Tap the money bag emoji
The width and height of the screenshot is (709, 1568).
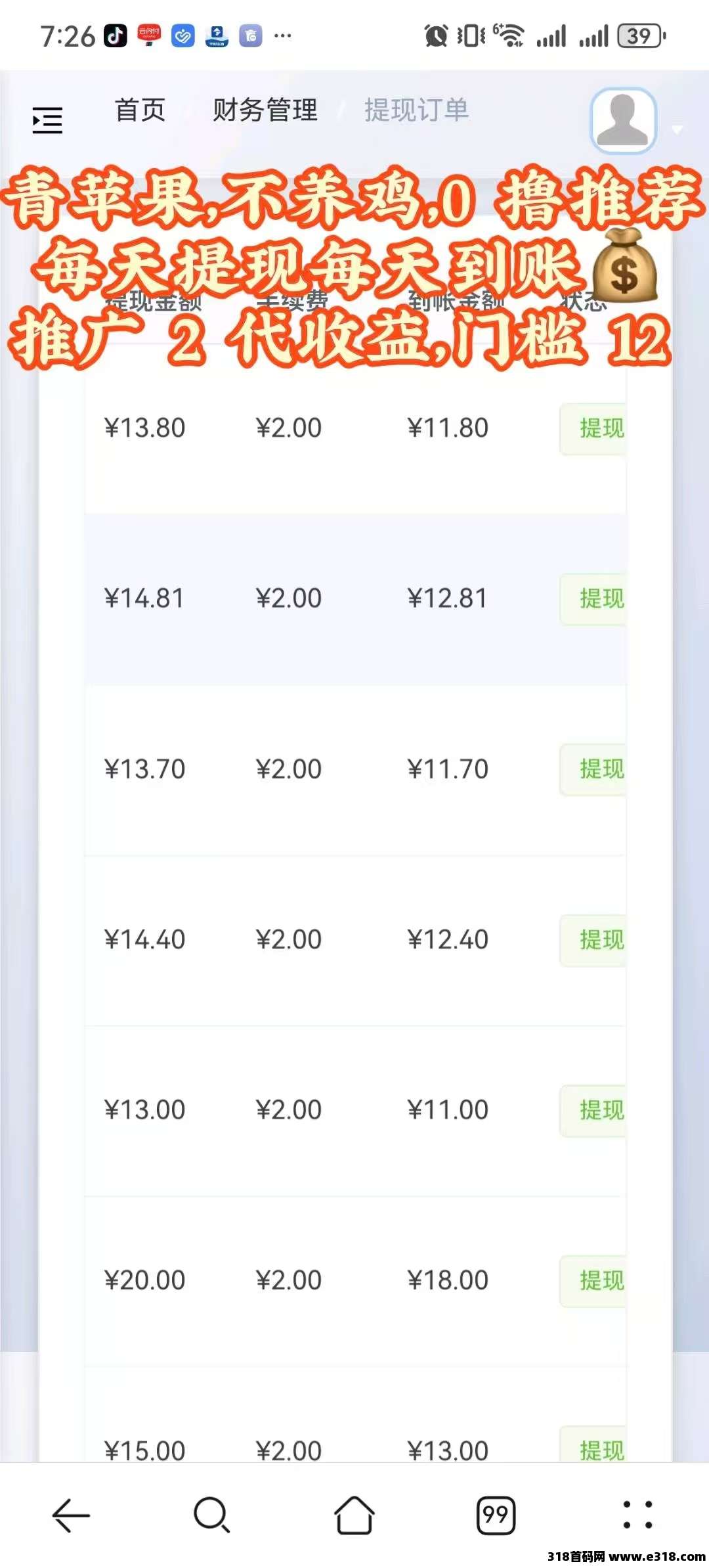(x=624, y=265)
